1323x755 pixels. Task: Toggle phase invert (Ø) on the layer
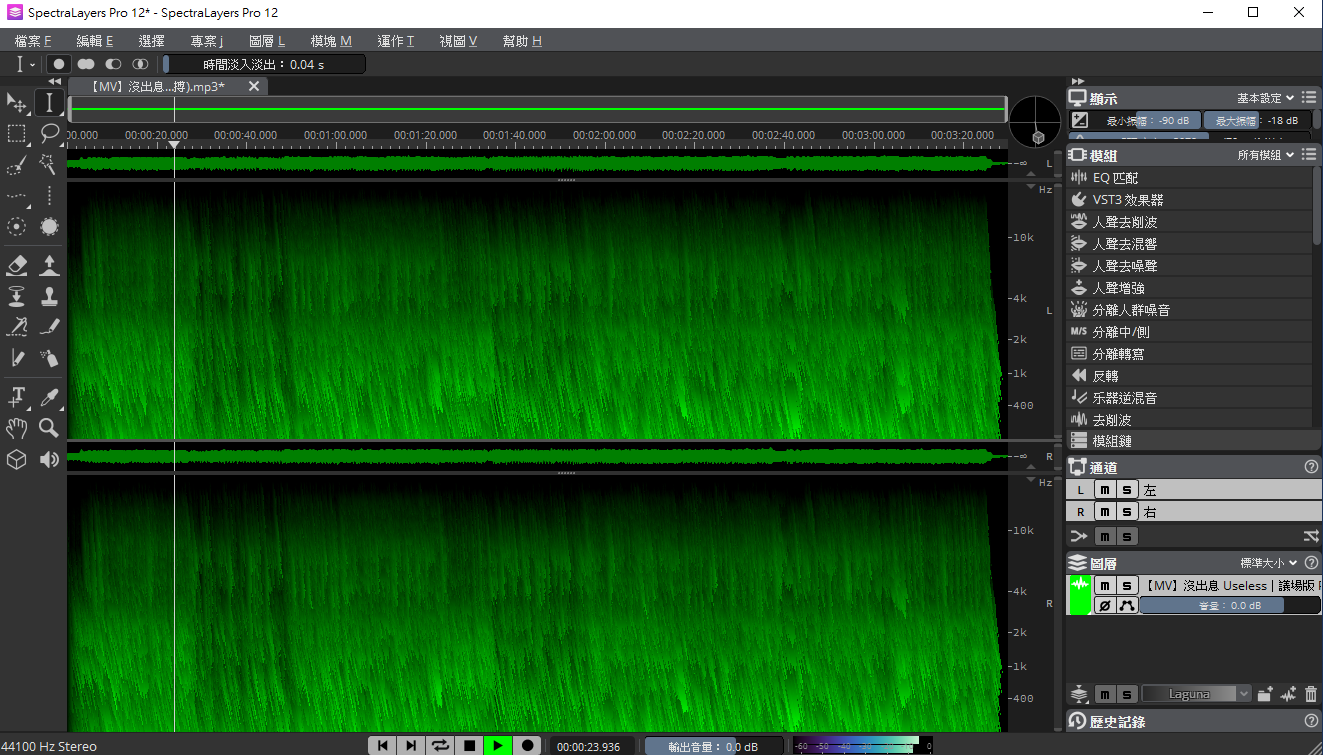[x=1104, y=606]
